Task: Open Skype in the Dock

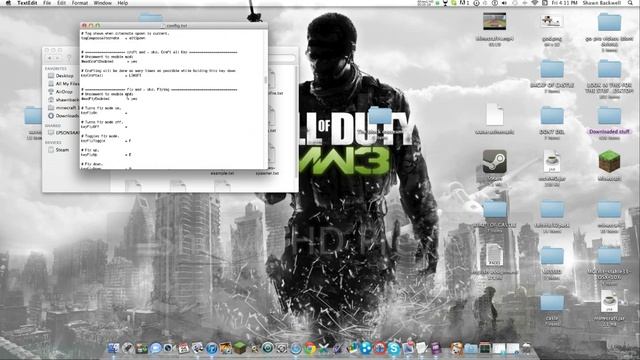Action: click(394, 348)
